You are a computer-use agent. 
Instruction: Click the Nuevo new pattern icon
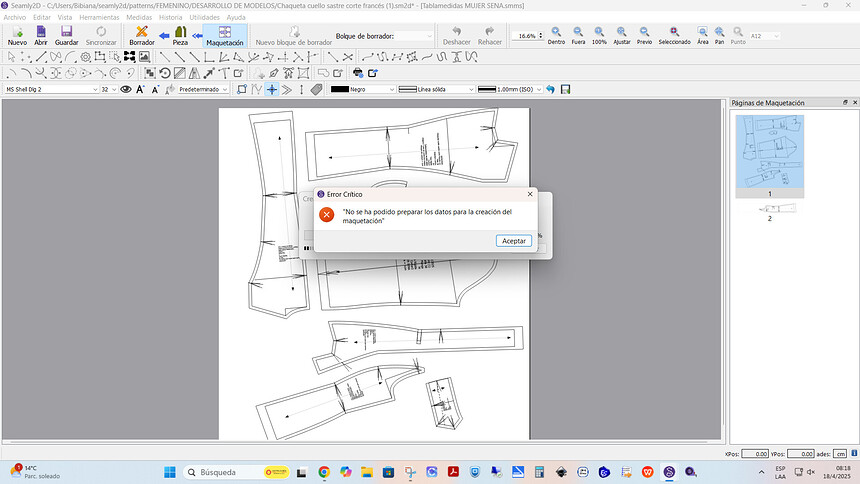click(x=17, y=36)
